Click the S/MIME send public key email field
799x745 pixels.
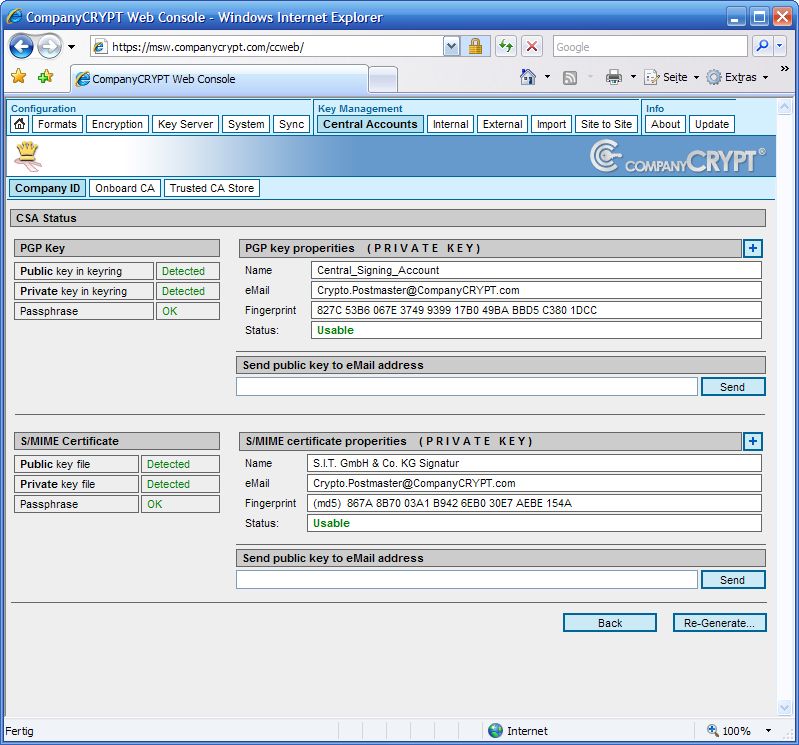click(466, 580)
